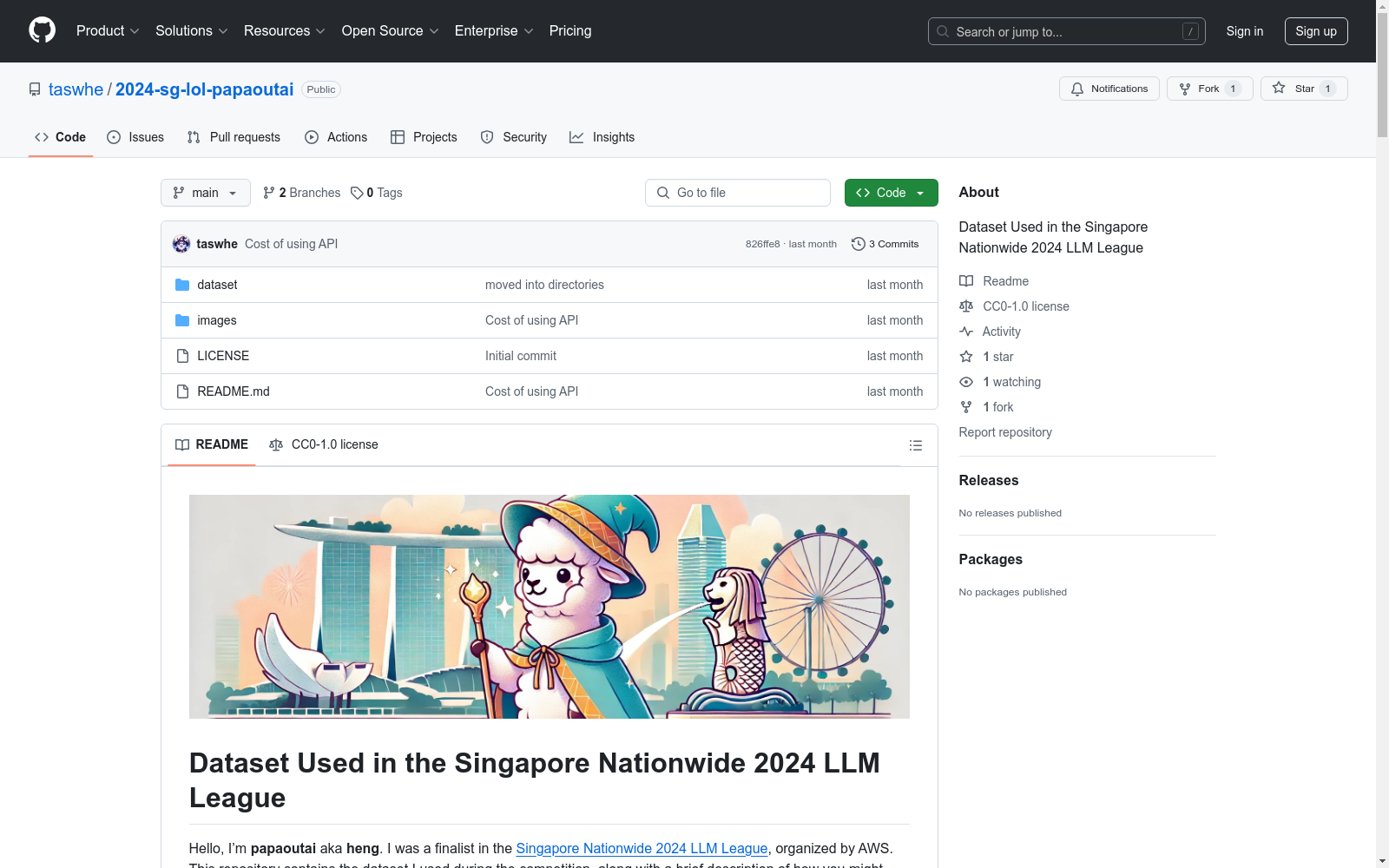
Task: Follow the Singapore Nationwide 2024 LLM League link
Action: 642,848
